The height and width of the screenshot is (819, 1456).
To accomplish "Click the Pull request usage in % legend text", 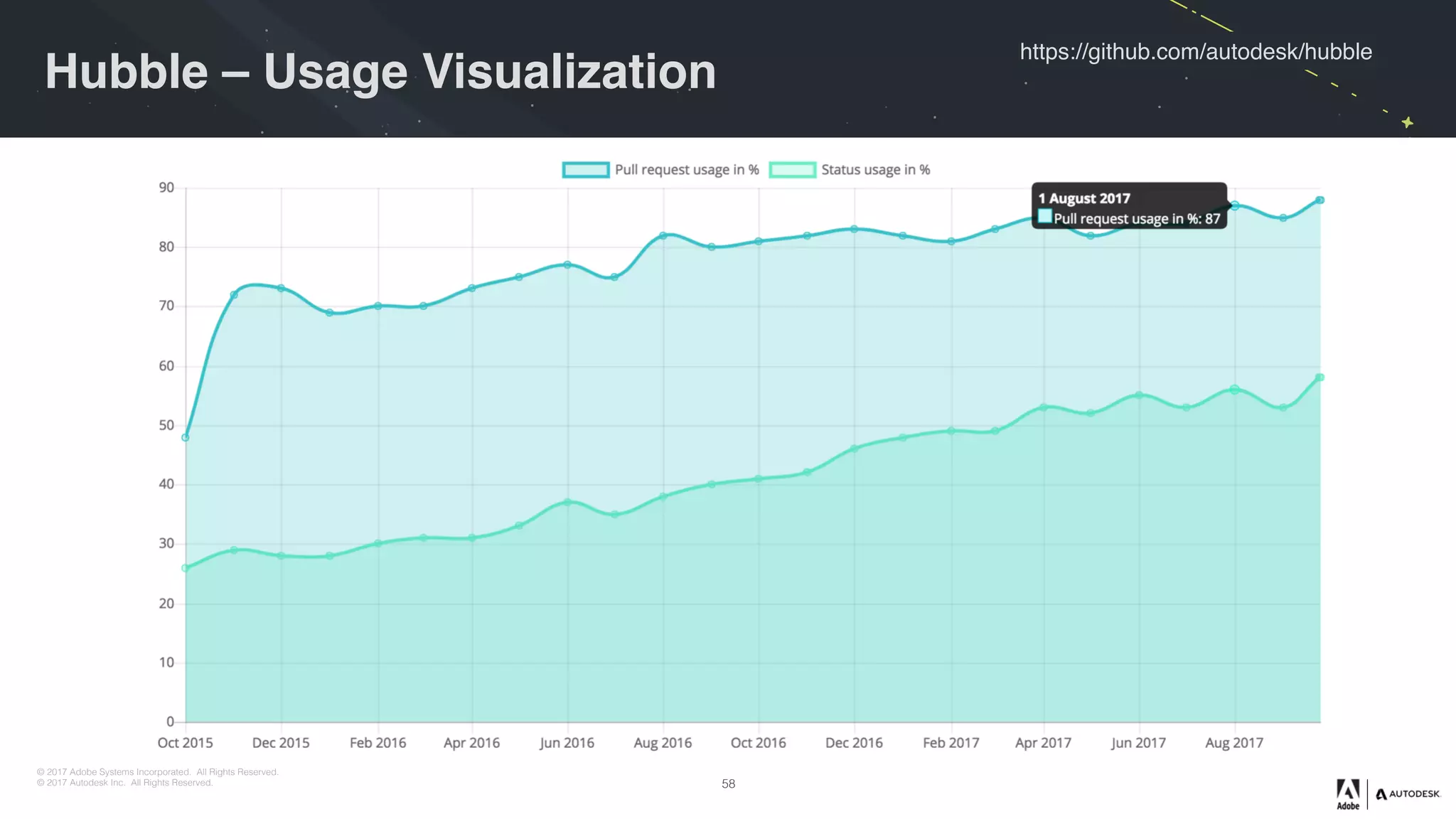I will point(687,170).
